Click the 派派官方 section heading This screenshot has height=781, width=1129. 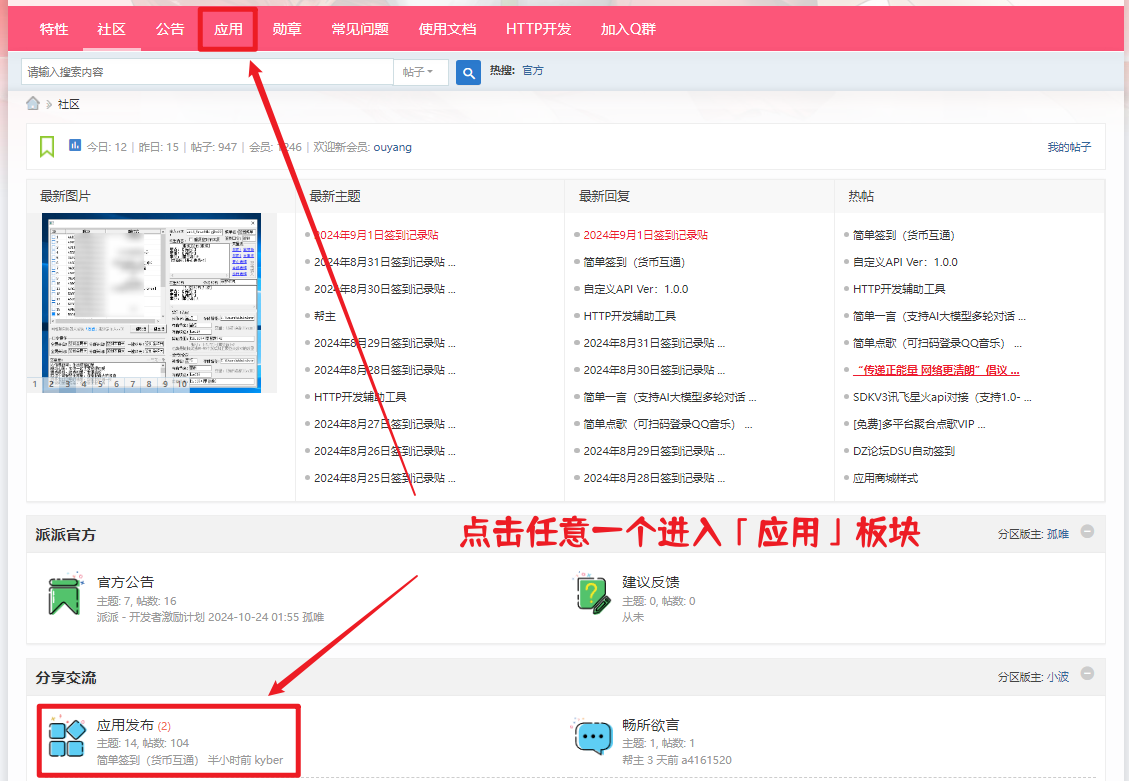pos(66,535)
